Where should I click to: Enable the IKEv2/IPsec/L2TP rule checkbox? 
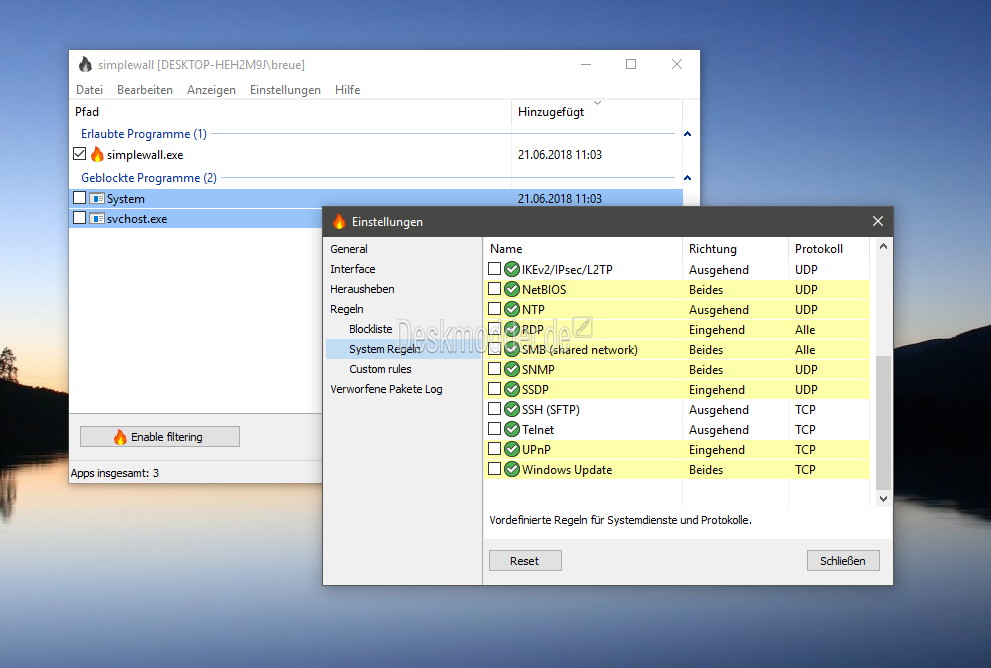pyautogui.click(x=494, y=269)
